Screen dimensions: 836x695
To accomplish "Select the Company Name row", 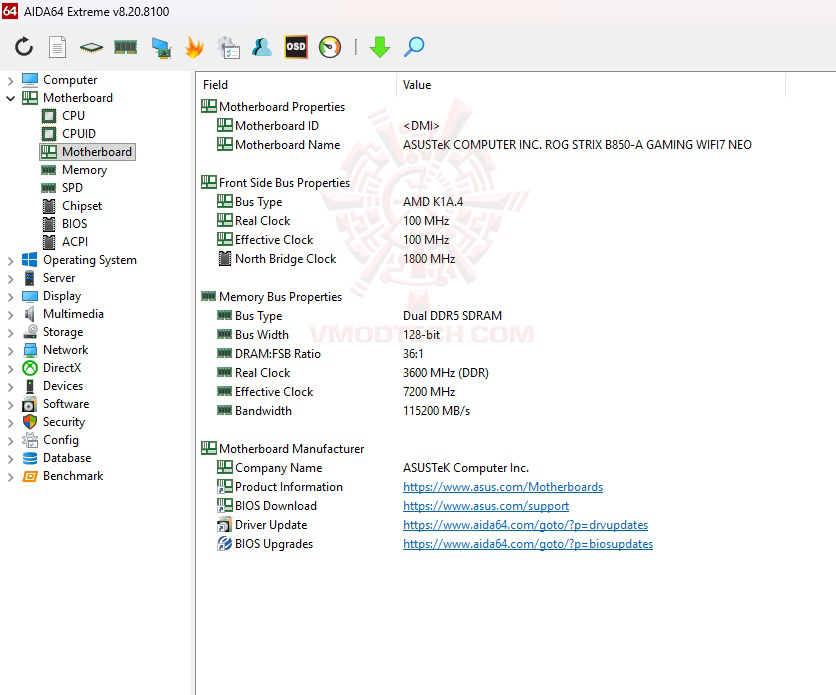I will pos(491,468).
